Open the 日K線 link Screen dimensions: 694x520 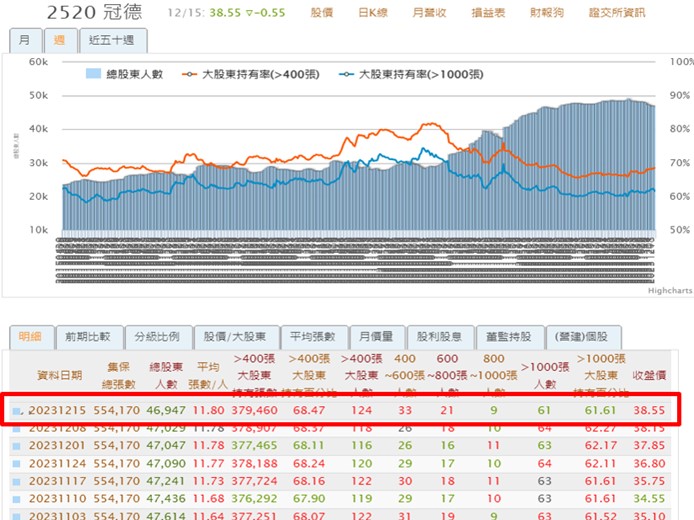(x=373, y=12)
